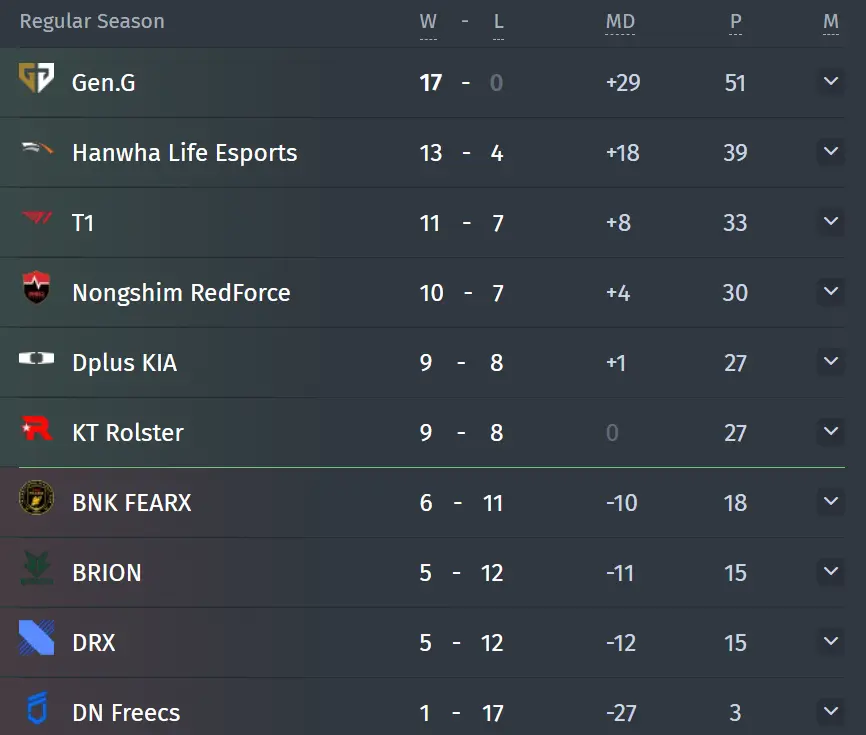Click the MD column header
The image size is (866, 735).
coord(620,22)
